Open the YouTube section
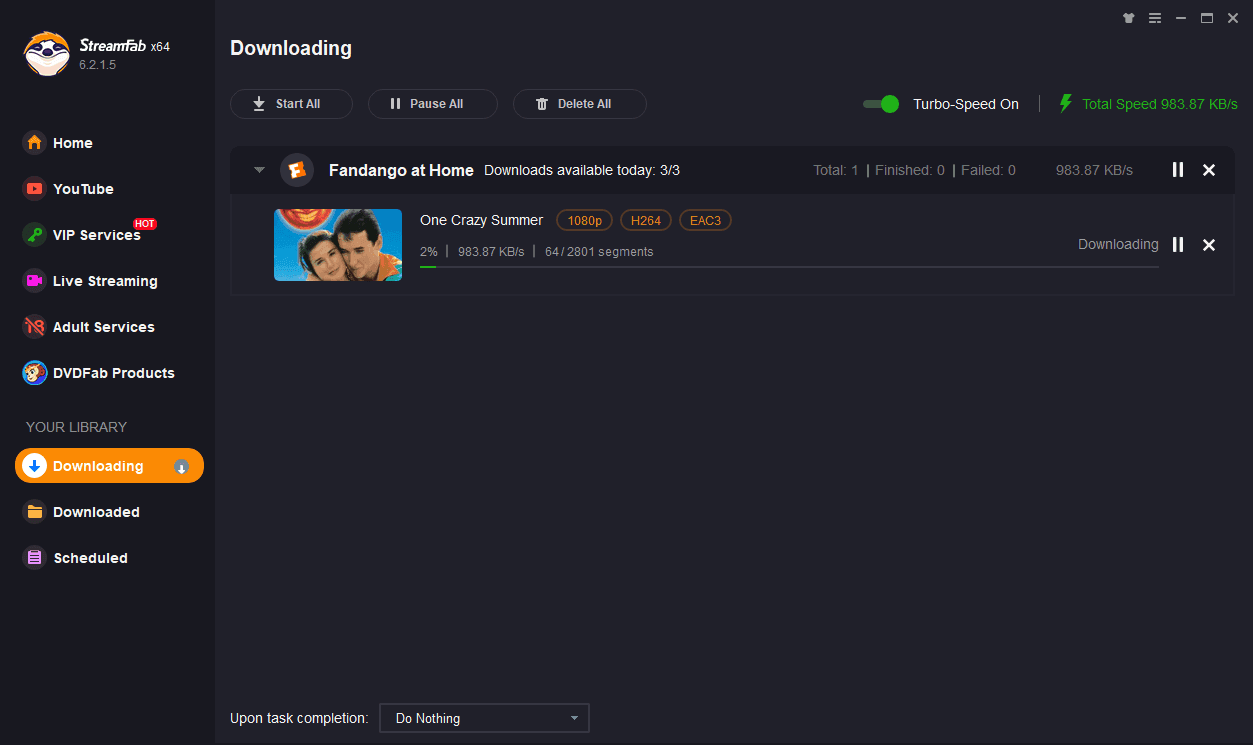 point(69,189)
